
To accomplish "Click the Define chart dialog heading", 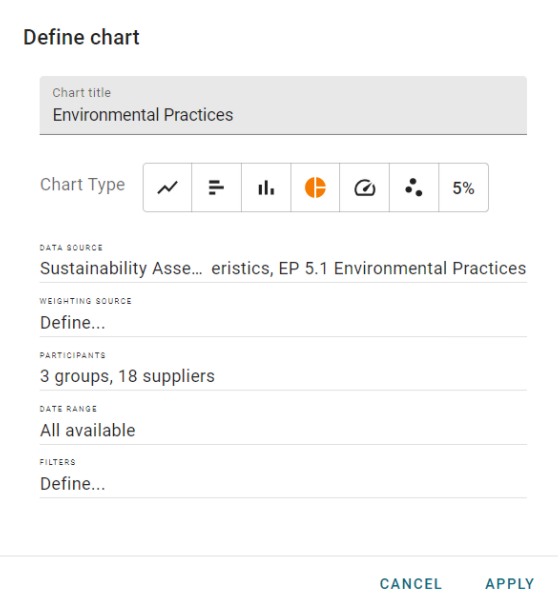I will click(x=81, y=37).
